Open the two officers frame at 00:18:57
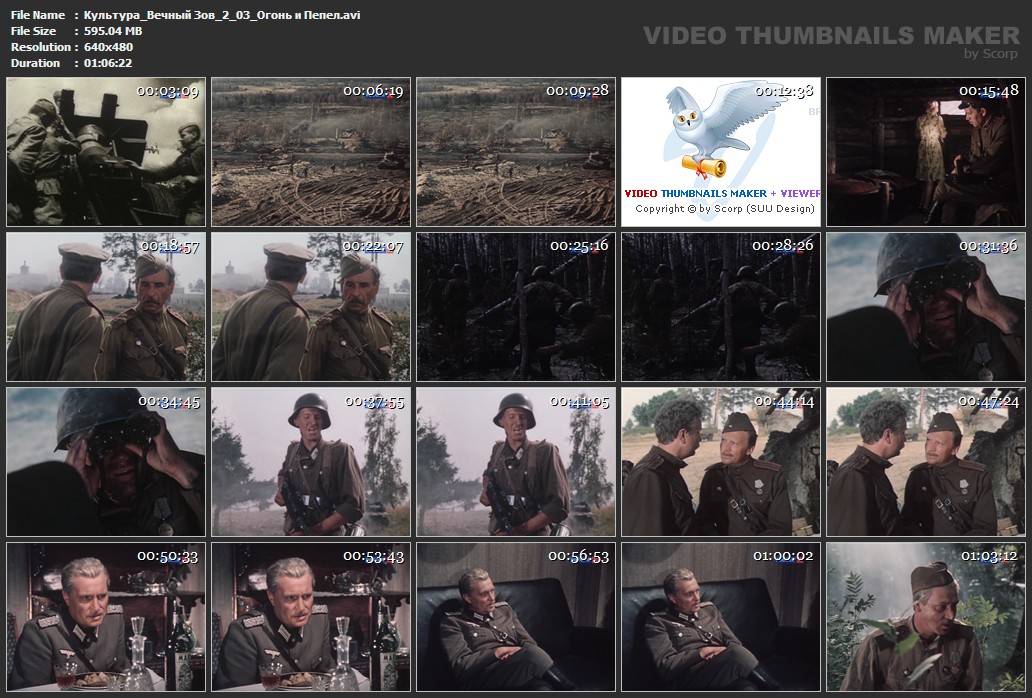Image resolution: width=1032 pixels, height=698 pixels. (106, 307)
